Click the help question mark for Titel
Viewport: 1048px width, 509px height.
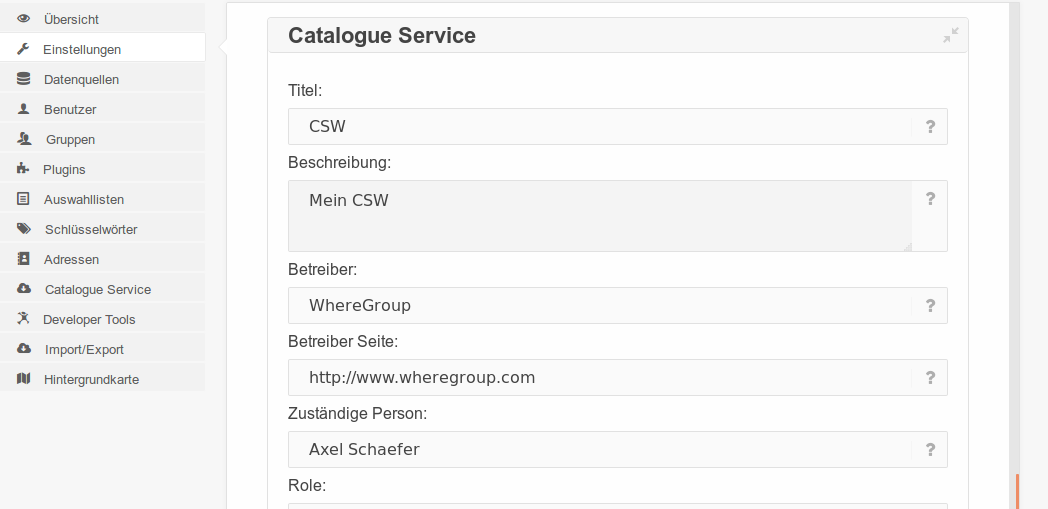point(930,126)
